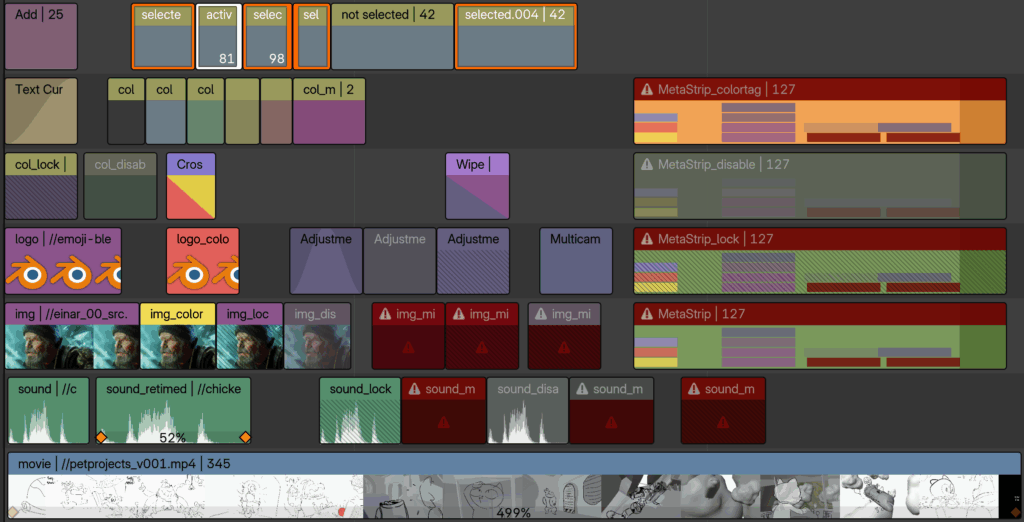Click center warning icon in unhatched red img_mi strip
The height and width of the screenshot is (522, 1024).
click(408, 347)
